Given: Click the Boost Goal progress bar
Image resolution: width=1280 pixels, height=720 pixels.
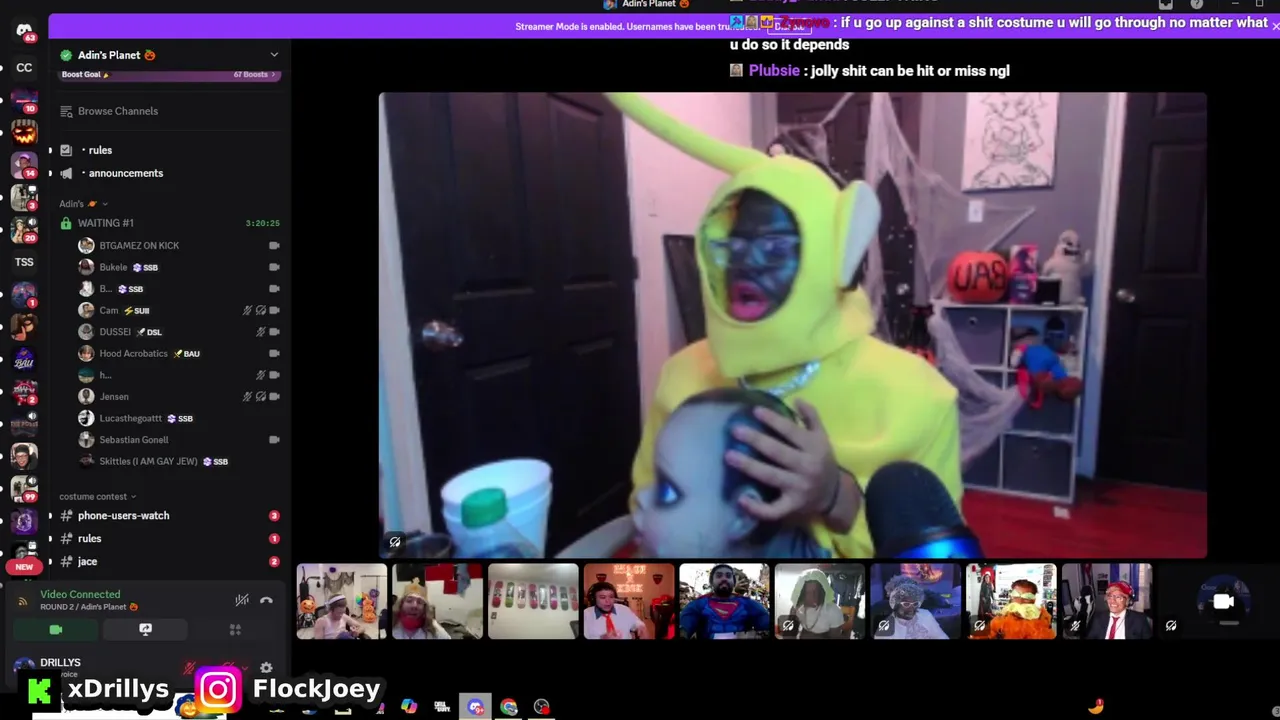Looking at the screenshot, I should click(x=168, y=74).
